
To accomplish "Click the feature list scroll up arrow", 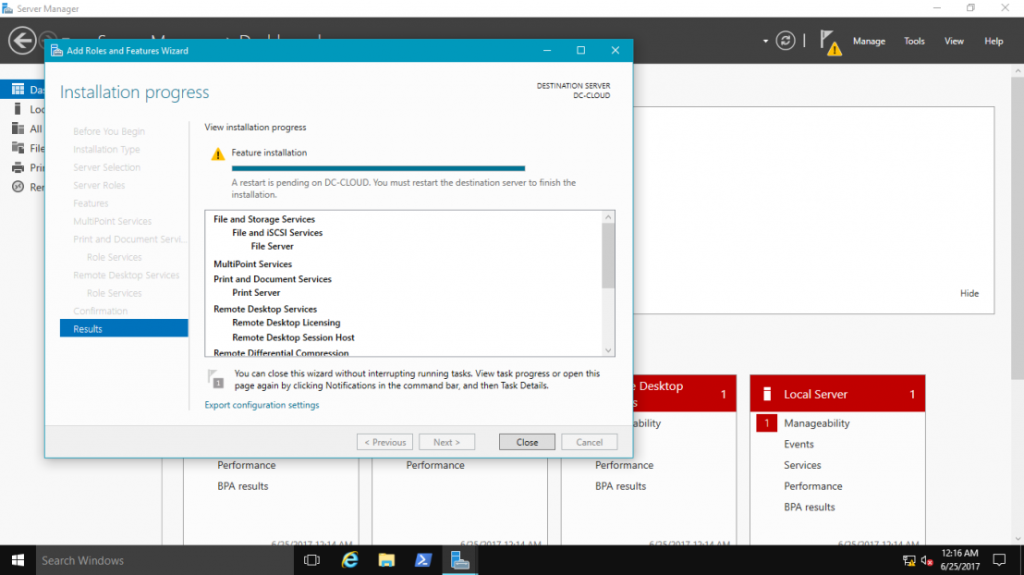I will point(608,217).
